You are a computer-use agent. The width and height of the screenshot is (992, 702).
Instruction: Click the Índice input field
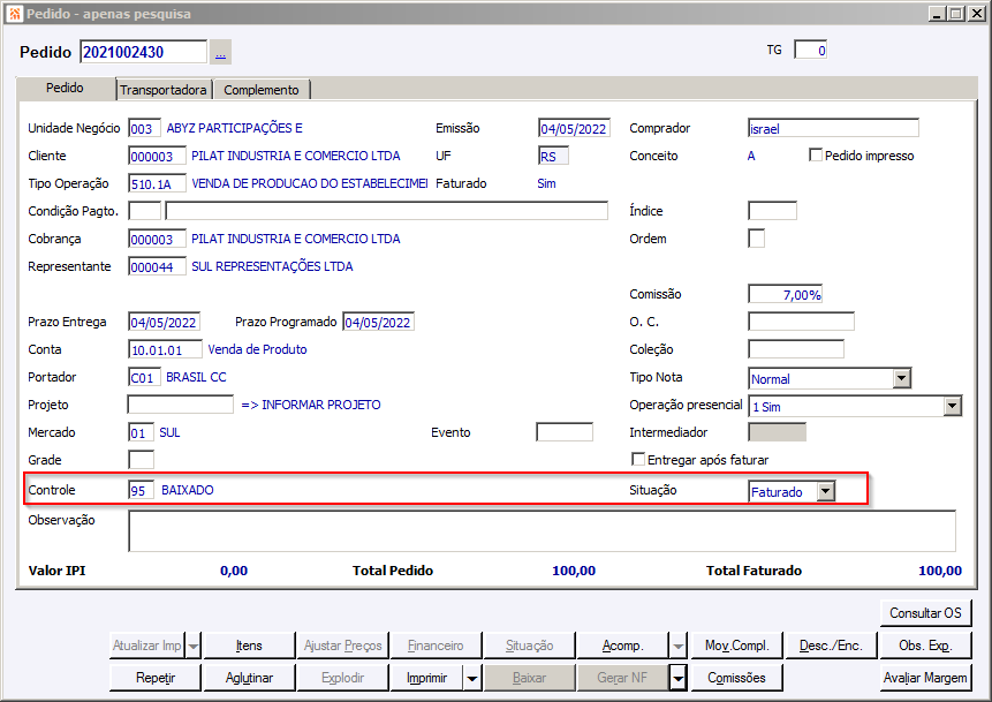772,211
